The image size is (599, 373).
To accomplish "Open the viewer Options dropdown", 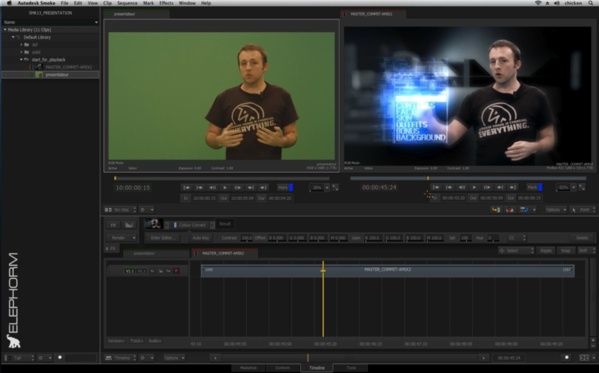I will pos(555,210).
